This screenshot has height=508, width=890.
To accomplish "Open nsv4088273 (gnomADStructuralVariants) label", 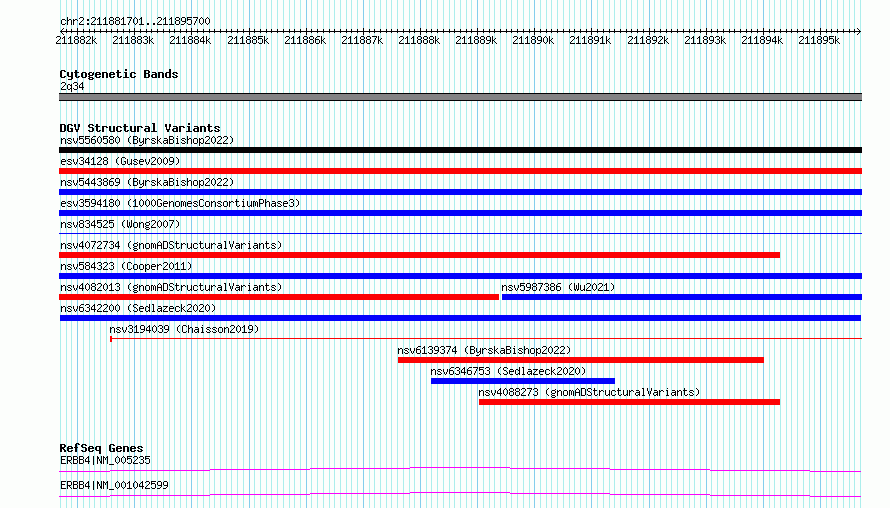I will (589, 392).
